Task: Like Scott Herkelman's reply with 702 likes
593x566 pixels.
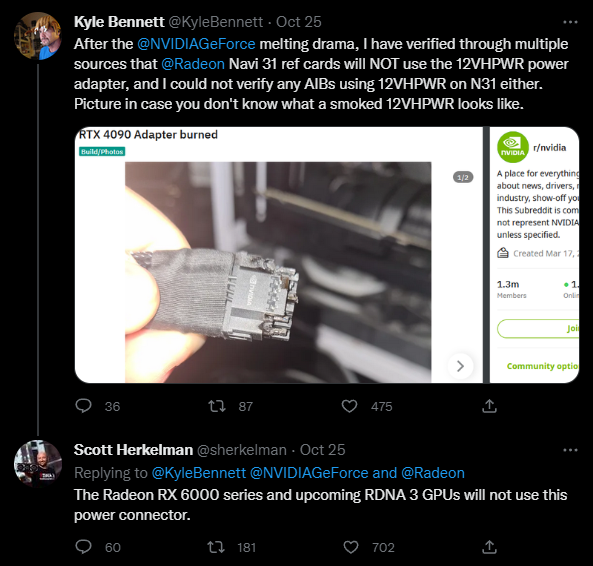Action: coord(351,547)
